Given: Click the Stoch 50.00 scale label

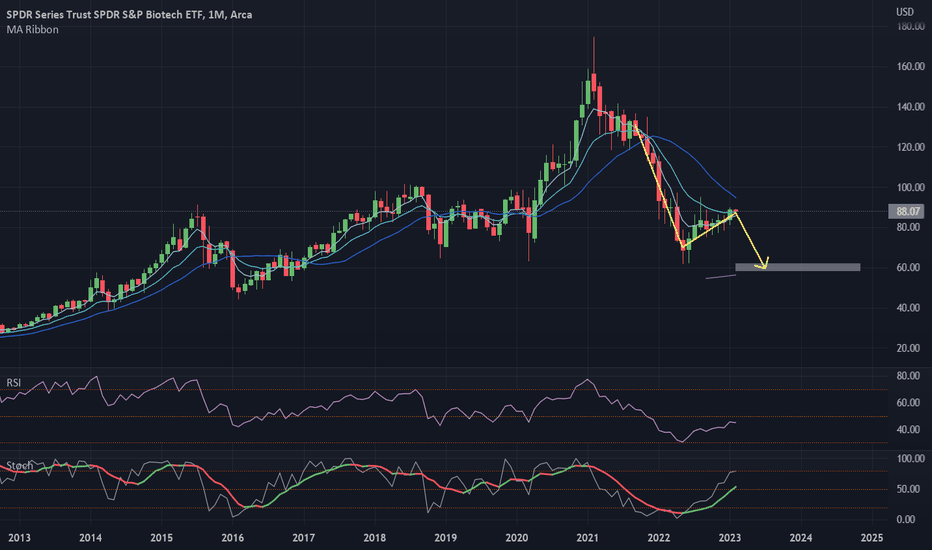Looking at the screenshot, I should [910, 489].
